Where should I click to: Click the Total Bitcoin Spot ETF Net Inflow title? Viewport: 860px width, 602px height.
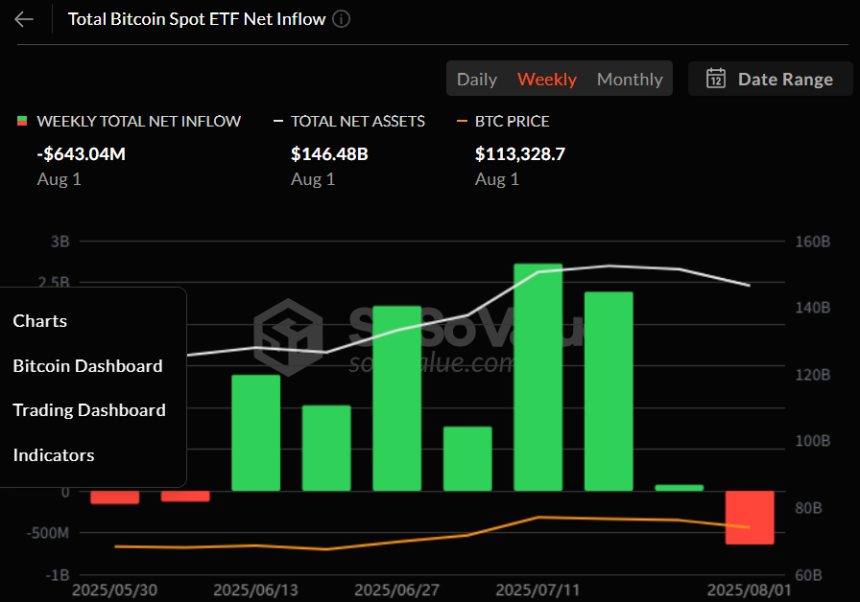(196, 19)
